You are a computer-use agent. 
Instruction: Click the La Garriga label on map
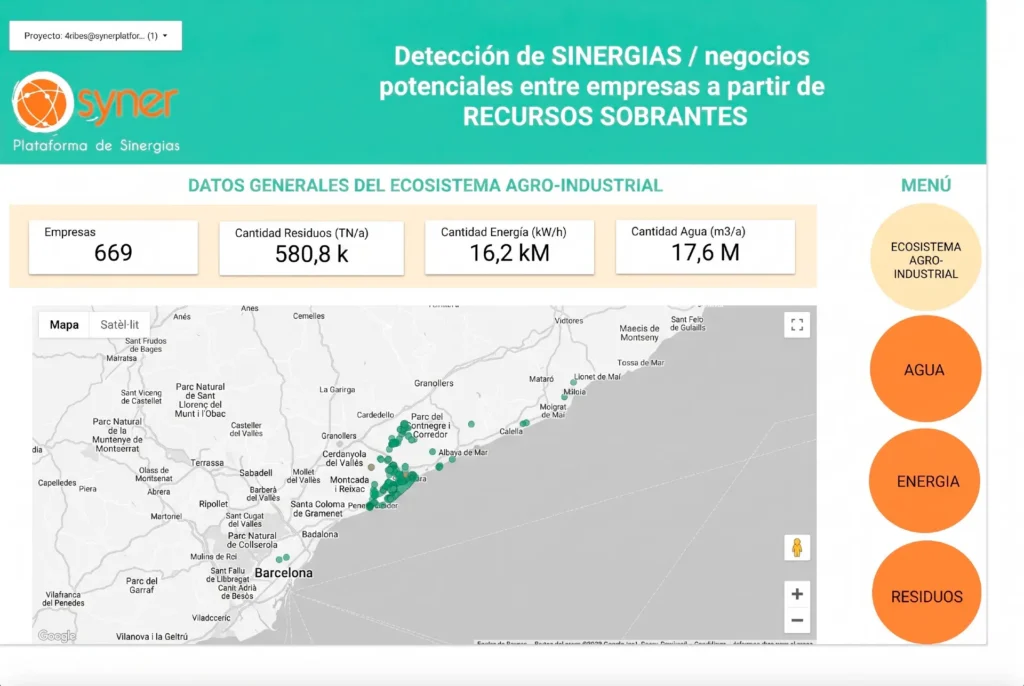(x=337, y=389)
